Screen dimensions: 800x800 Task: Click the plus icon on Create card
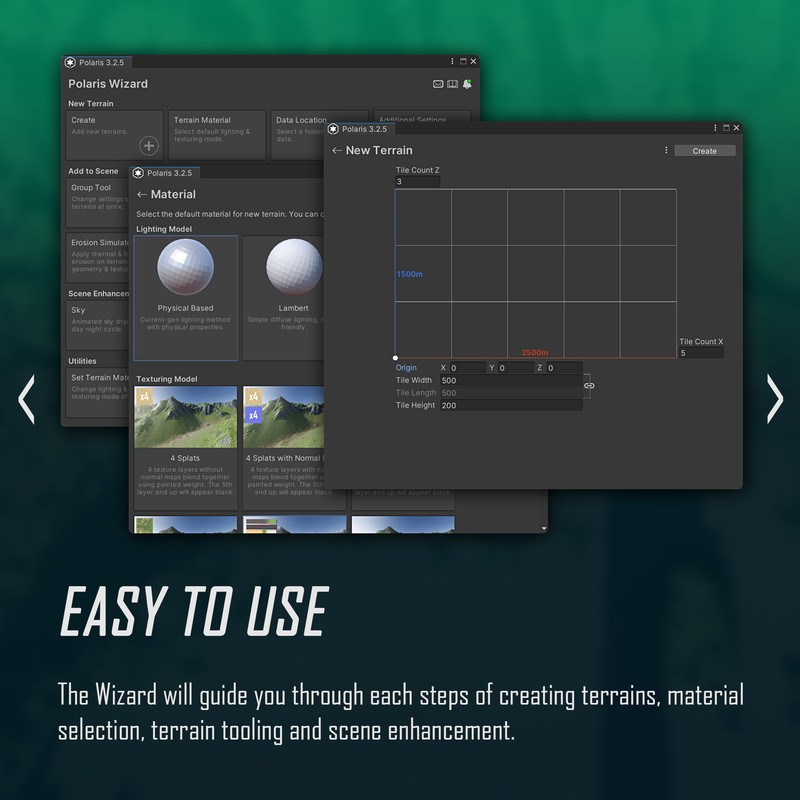coord(148,146)
